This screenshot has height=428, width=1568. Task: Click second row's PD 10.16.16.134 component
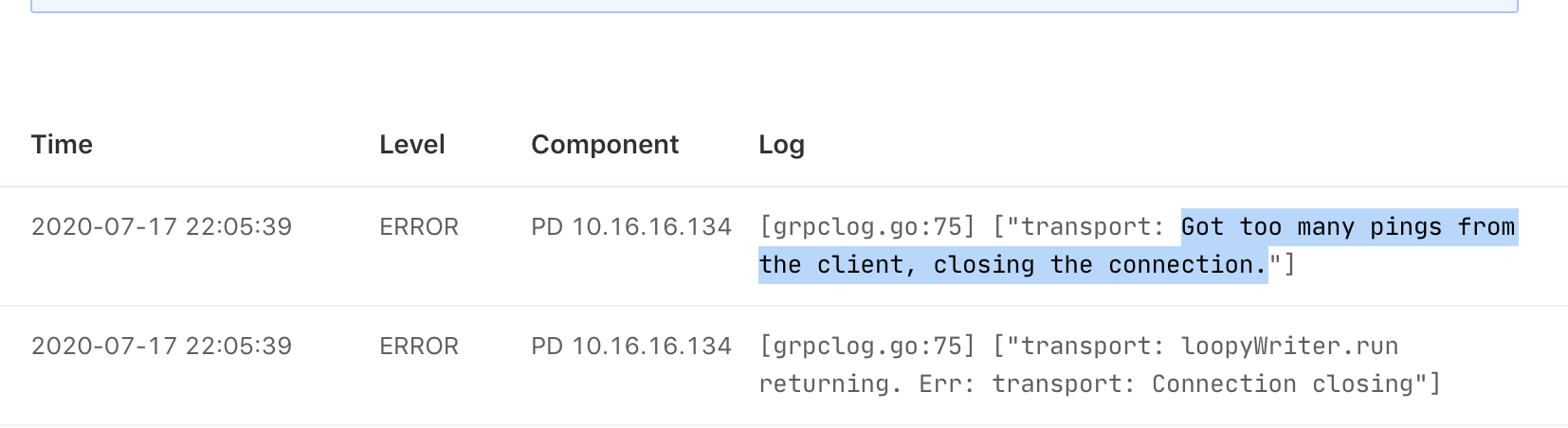[x=630, y=347]
